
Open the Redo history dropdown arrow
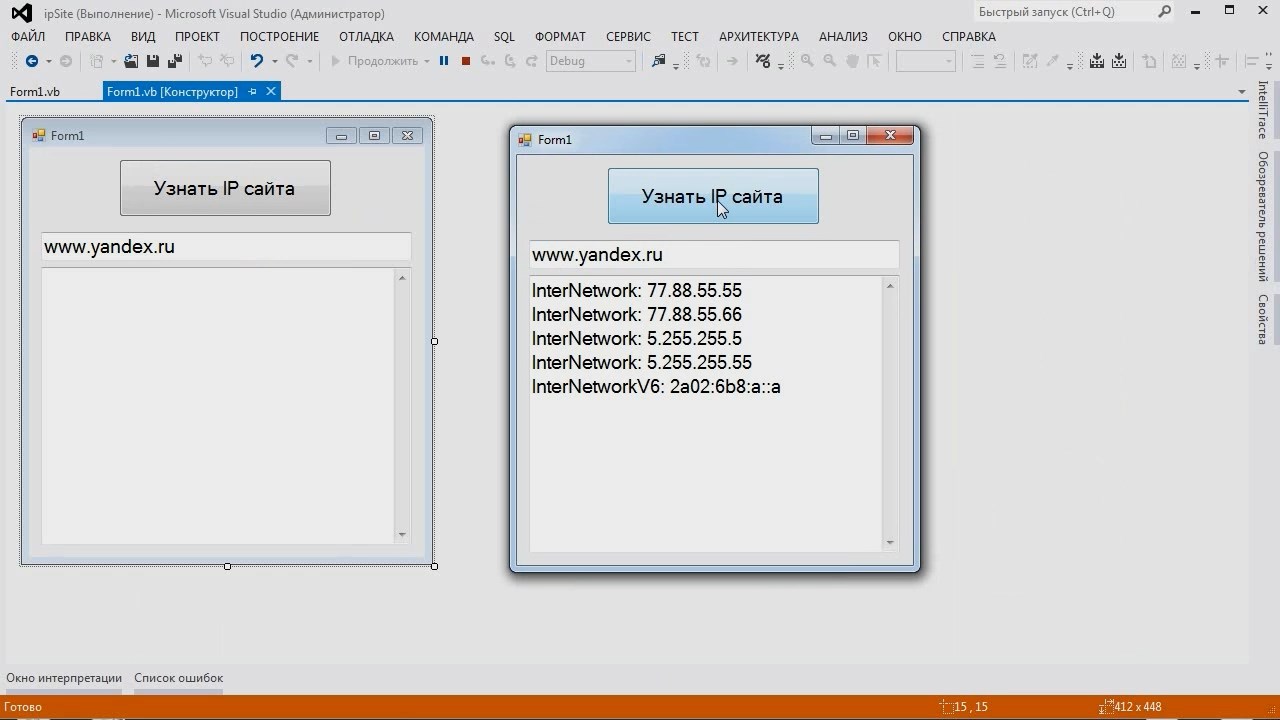pyautogui.click(x=310, y=62)
